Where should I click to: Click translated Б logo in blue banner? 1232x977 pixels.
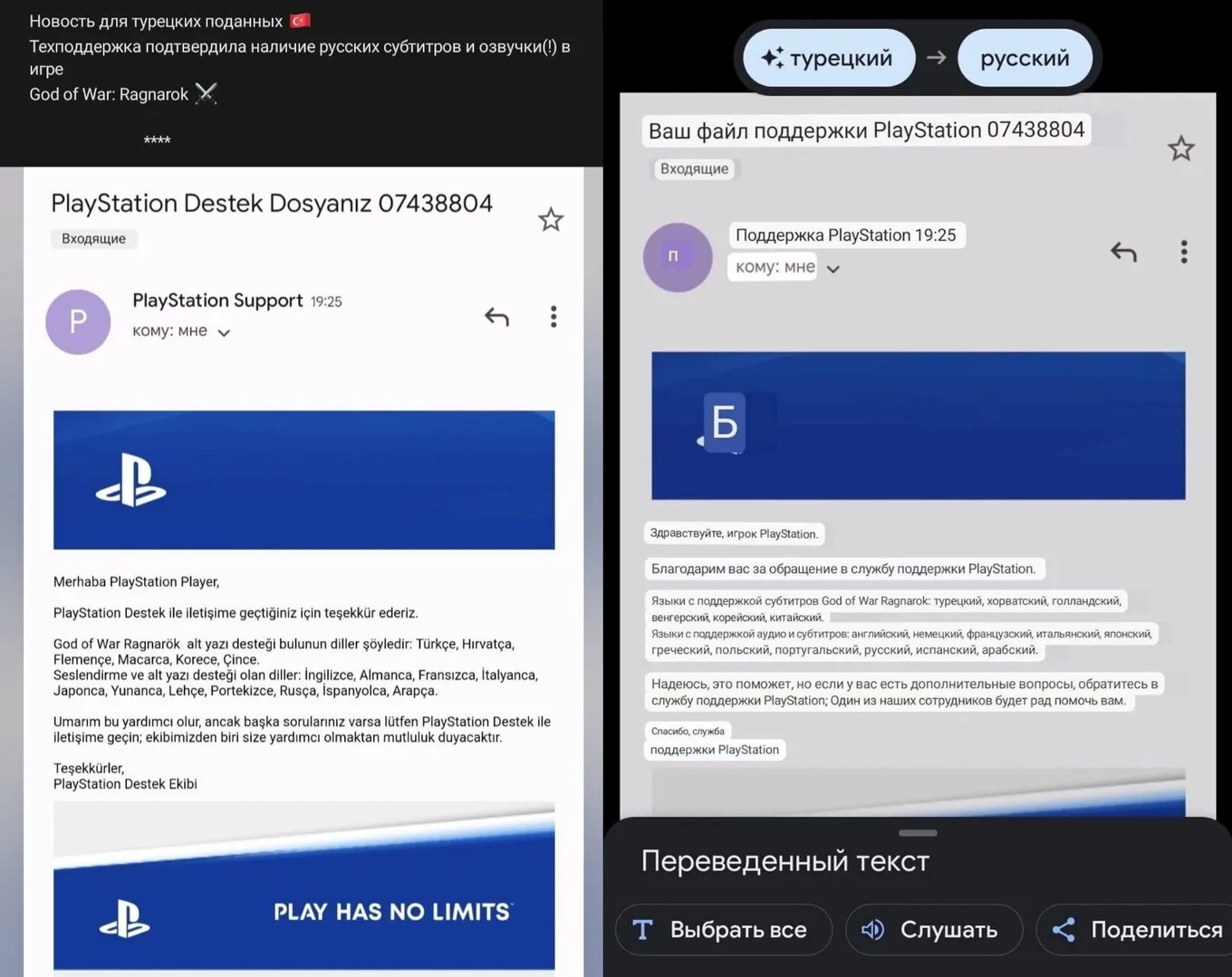[723, 422]
